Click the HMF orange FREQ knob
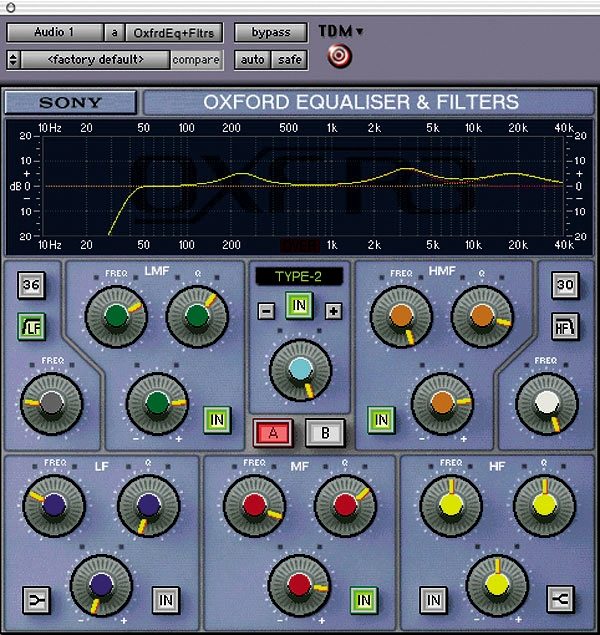The width and height of the screenshot is (600, 635). point(401,317)
